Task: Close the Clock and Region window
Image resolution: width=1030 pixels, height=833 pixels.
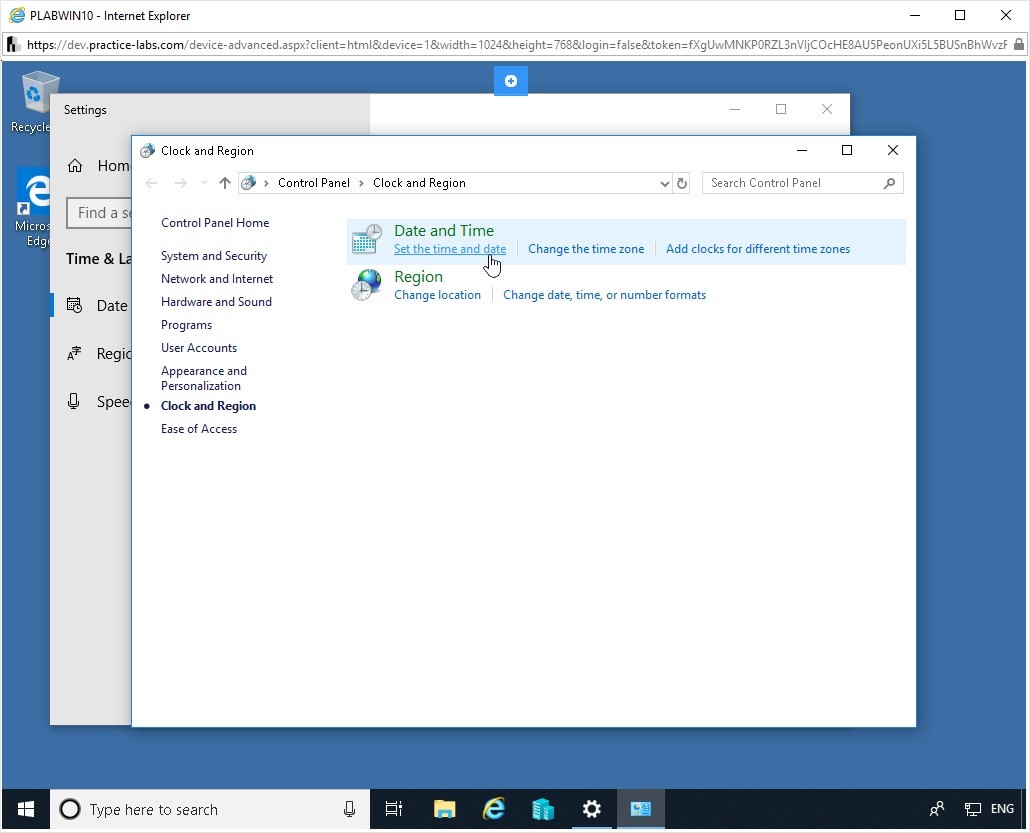Action: (x=893, y=150)
